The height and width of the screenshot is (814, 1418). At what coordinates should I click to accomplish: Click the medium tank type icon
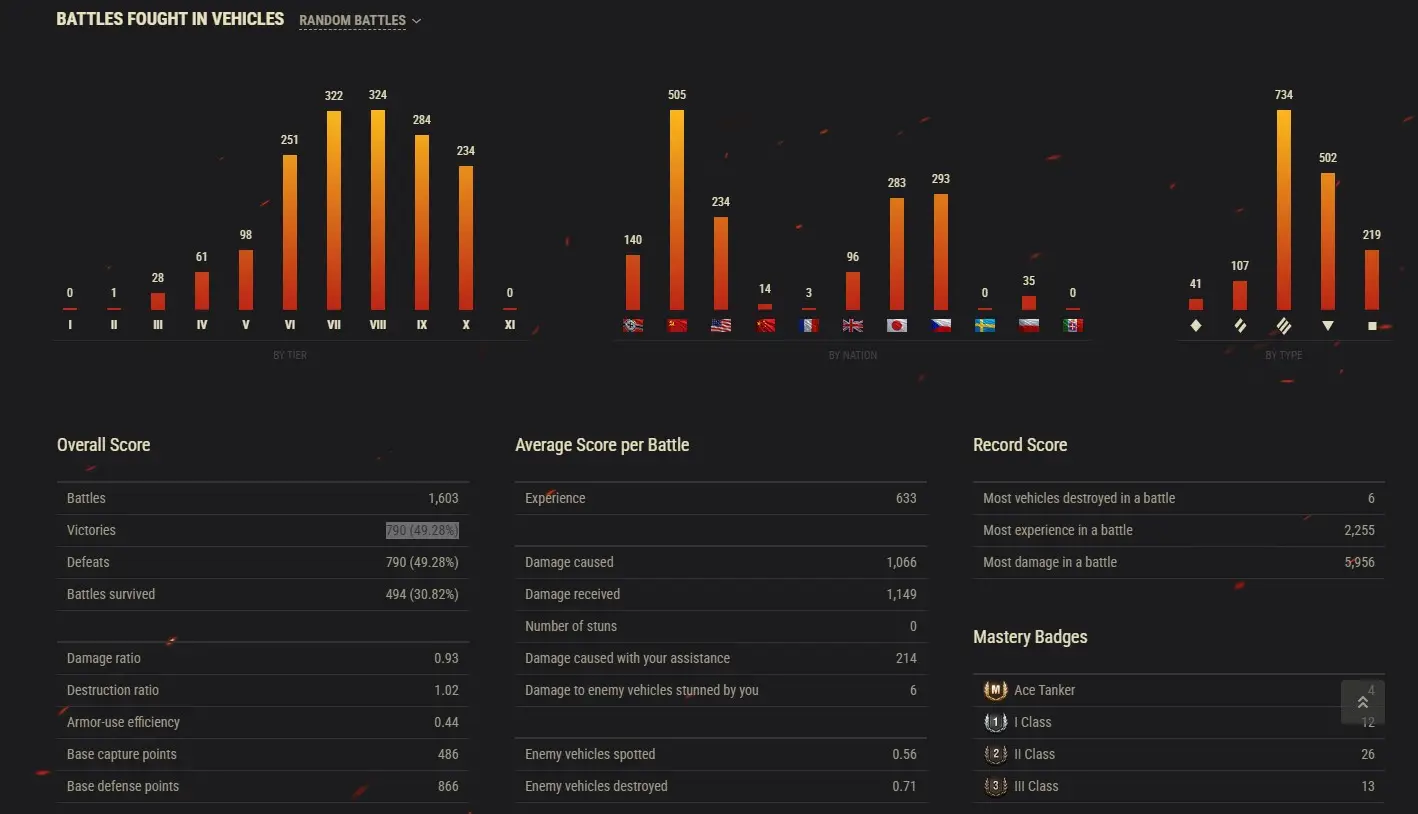[1240, 325]
